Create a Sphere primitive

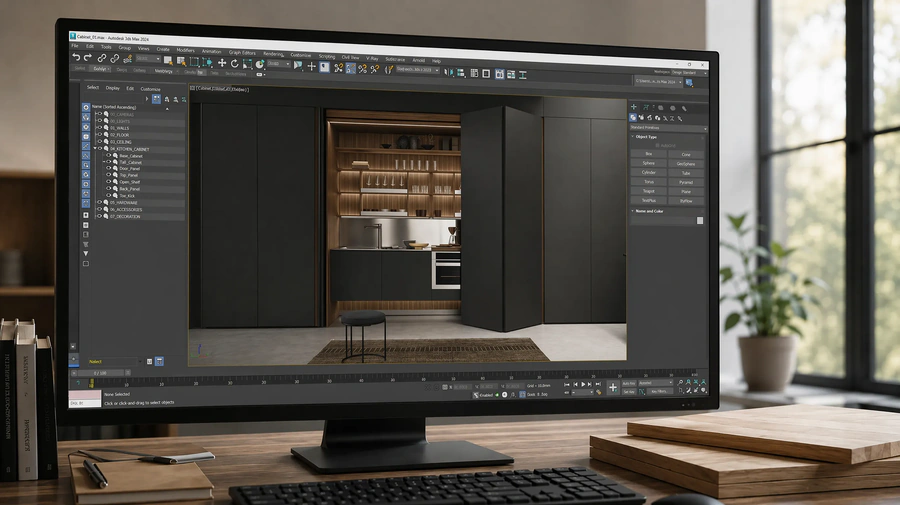[649, 163]
